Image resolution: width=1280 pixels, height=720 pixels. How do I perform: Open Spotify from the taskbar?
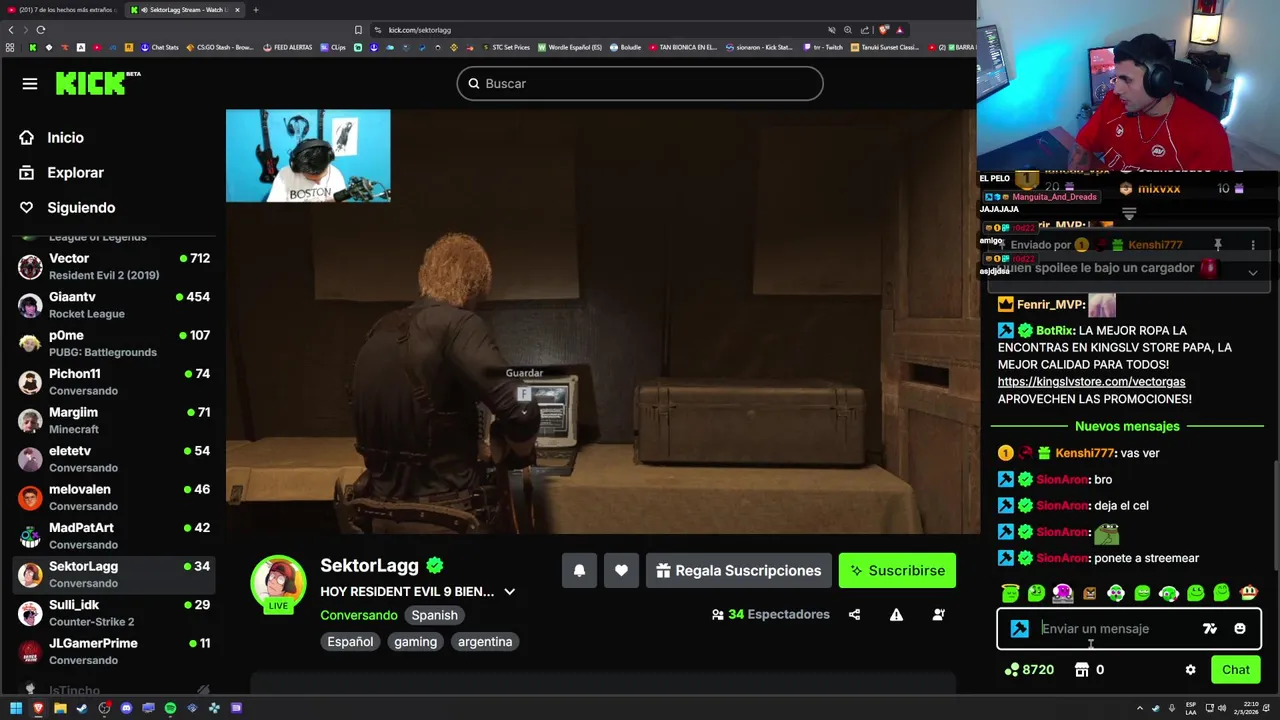tap(170, 708)
